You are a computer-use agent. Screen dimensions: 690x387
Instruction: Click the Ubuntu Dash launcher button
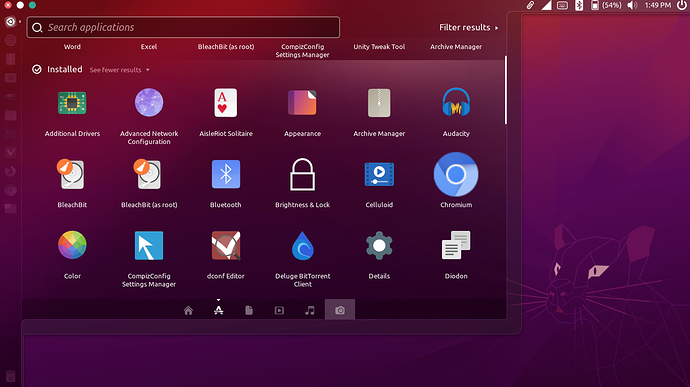coord(11,22)
